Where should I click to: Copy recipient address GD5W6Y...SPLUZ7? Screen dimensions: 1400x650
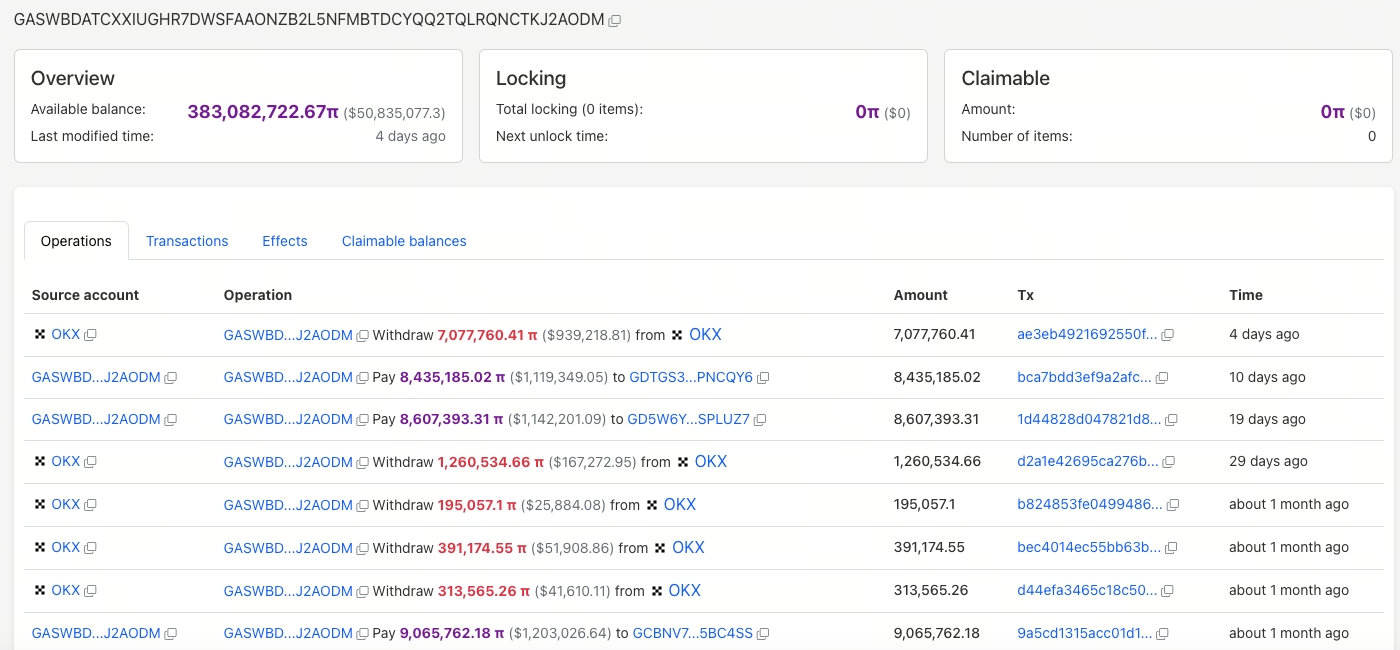pos(760,420)
